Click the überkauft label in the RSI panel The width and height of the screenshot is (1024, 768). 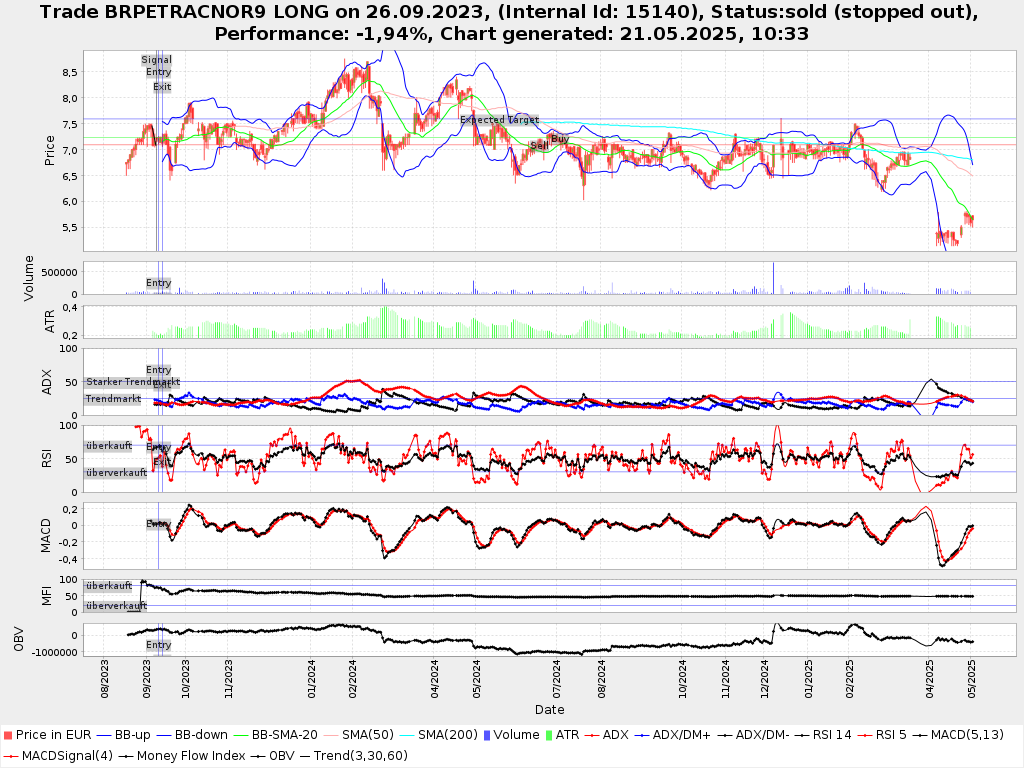click(109, 446)
